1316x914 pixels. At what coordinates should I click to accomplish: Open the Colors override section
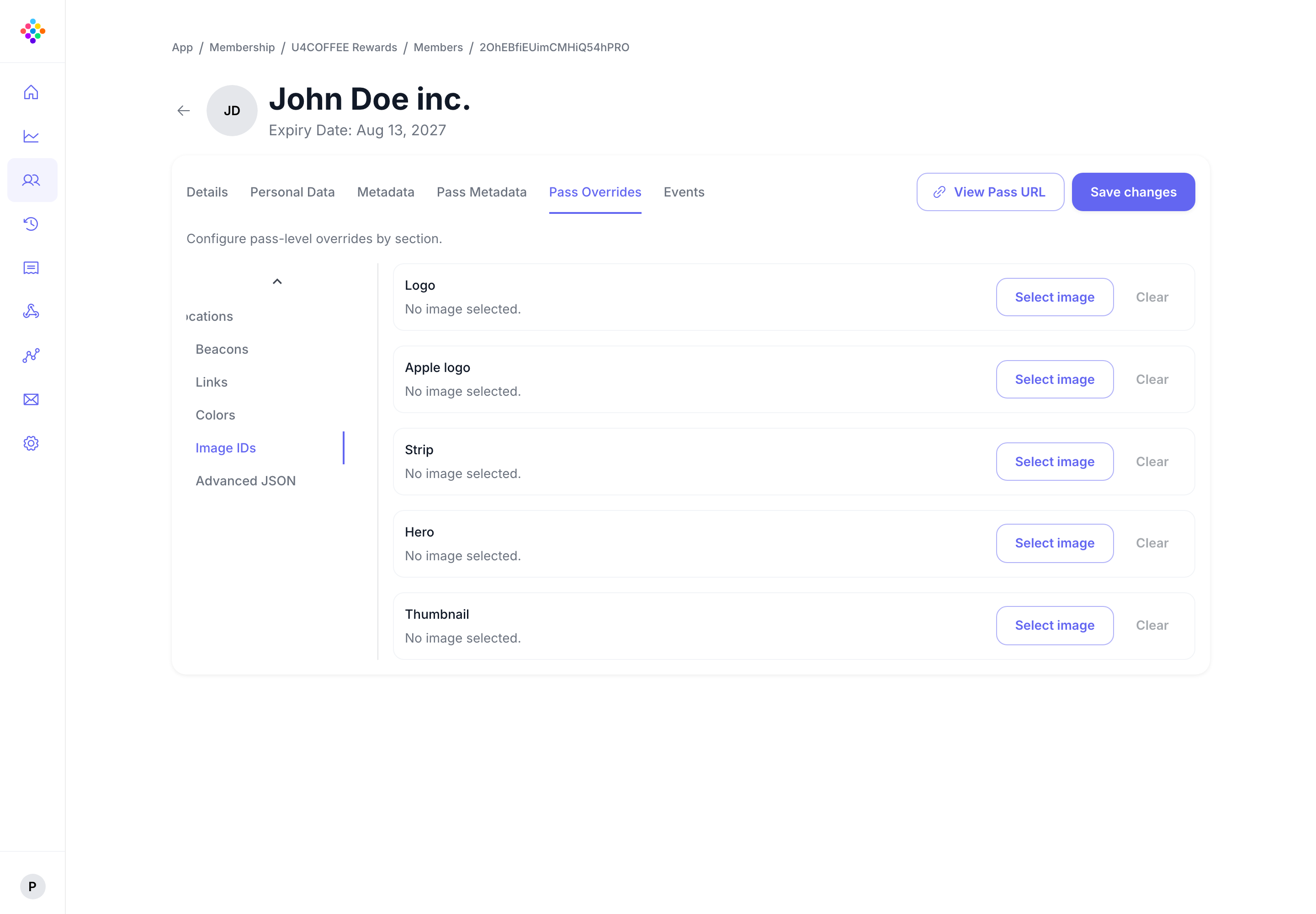point(215,415)
